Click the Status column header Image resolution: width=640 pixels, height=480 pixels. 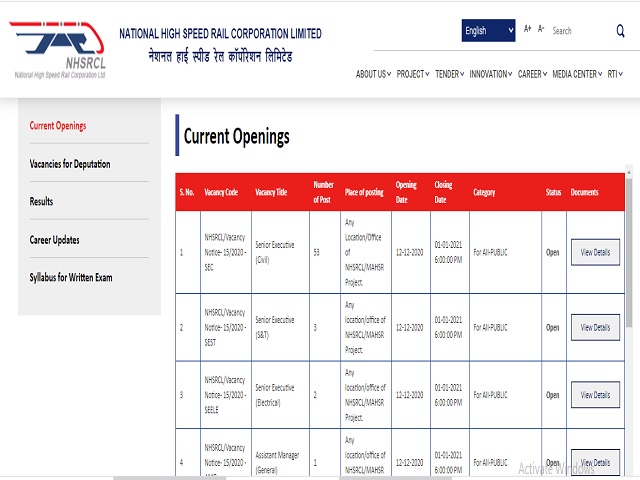[x=553, y=192]
